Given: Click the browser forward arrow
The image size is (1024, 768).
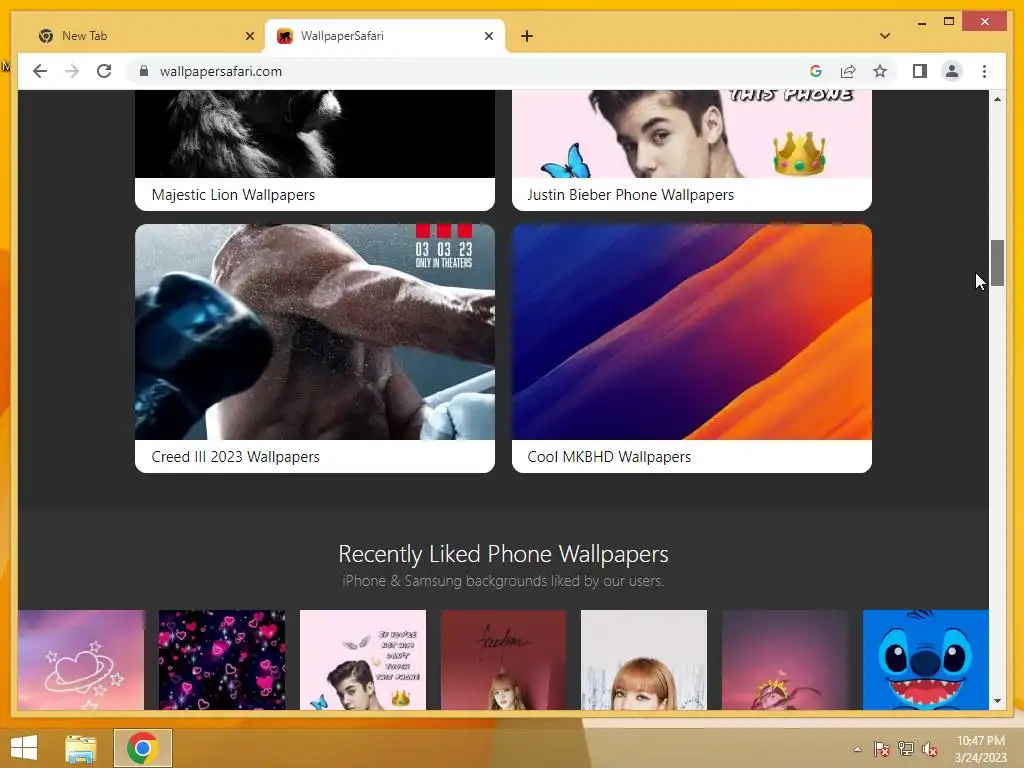Looking at the screenshot, I should [72, 71].
